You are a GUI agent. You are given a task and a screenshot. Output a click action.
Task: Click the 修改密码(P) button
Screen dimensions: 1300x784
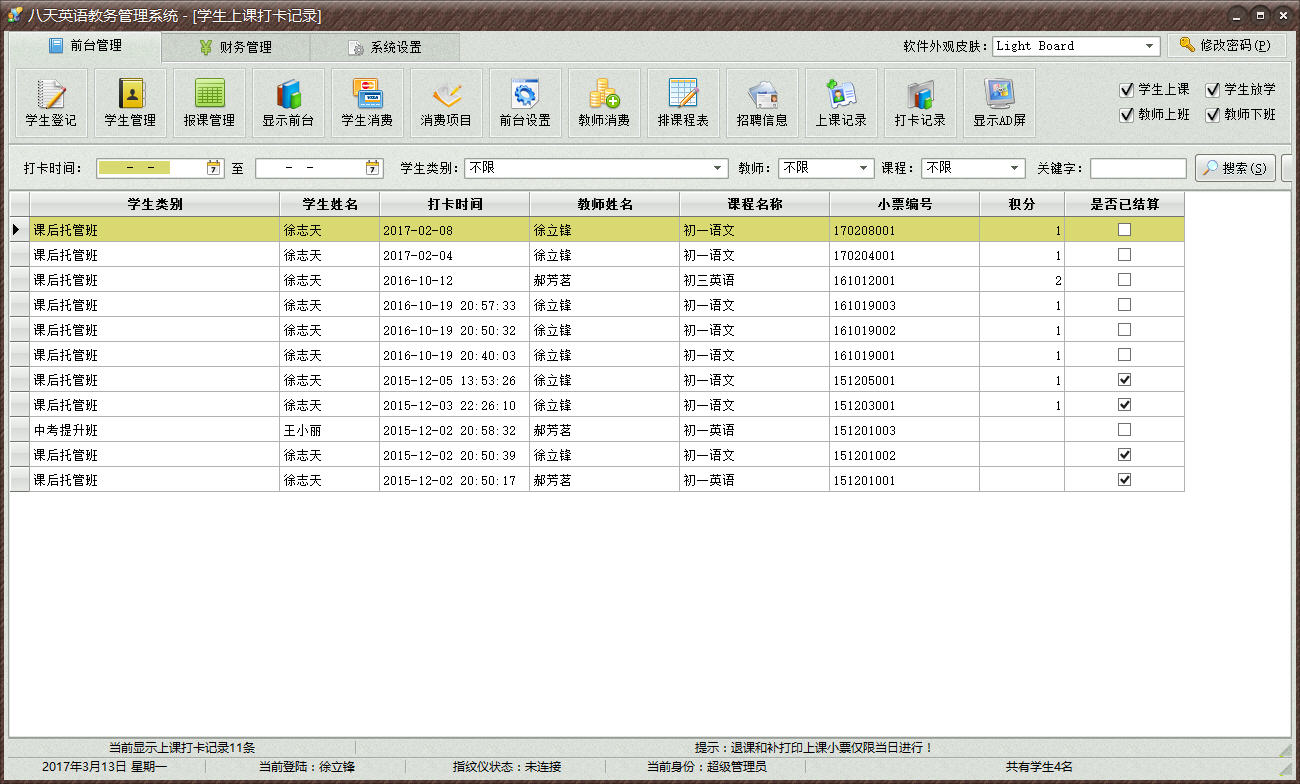1225,46
